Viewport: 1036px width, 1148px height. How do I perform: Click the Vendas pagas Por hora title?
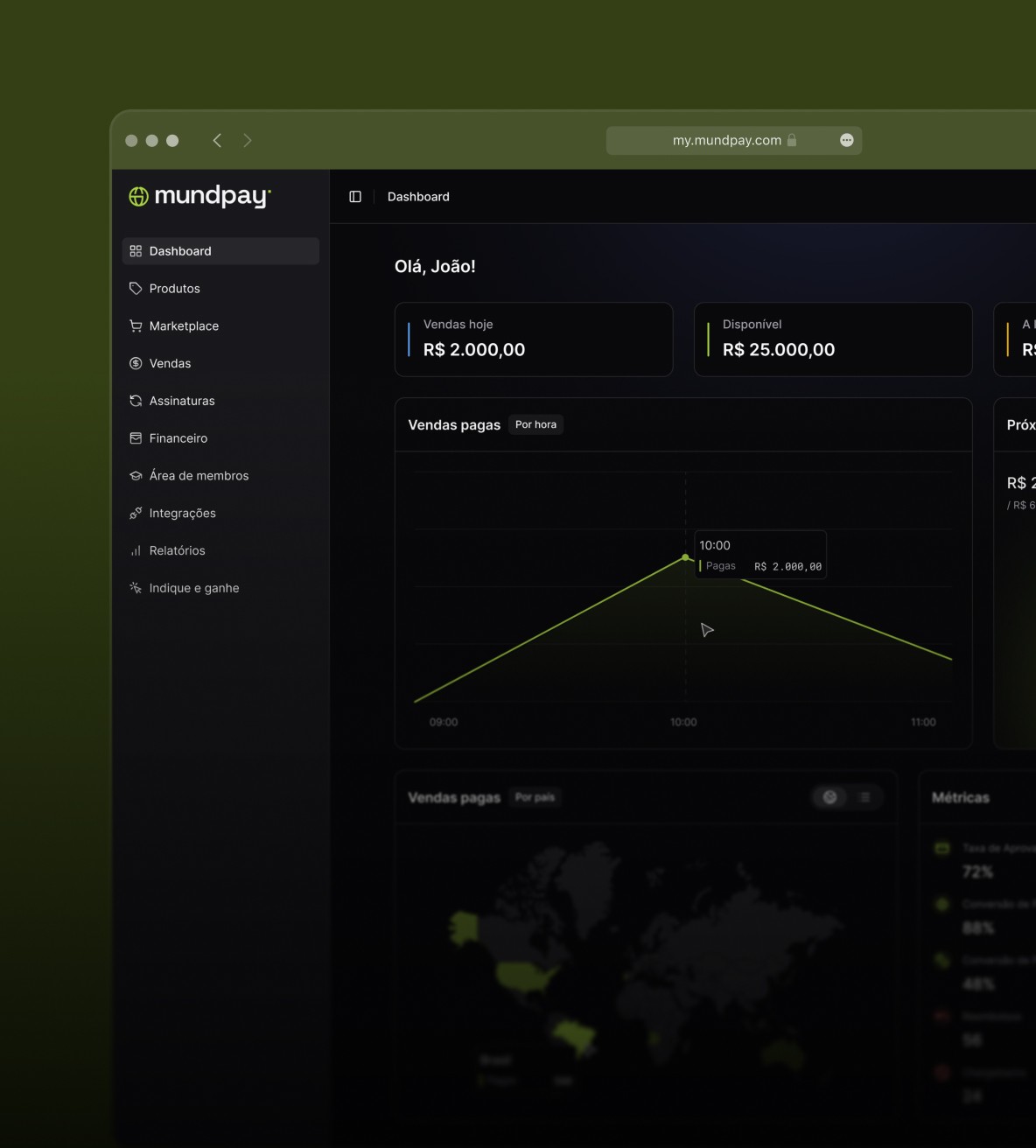(x=454, y=424)
